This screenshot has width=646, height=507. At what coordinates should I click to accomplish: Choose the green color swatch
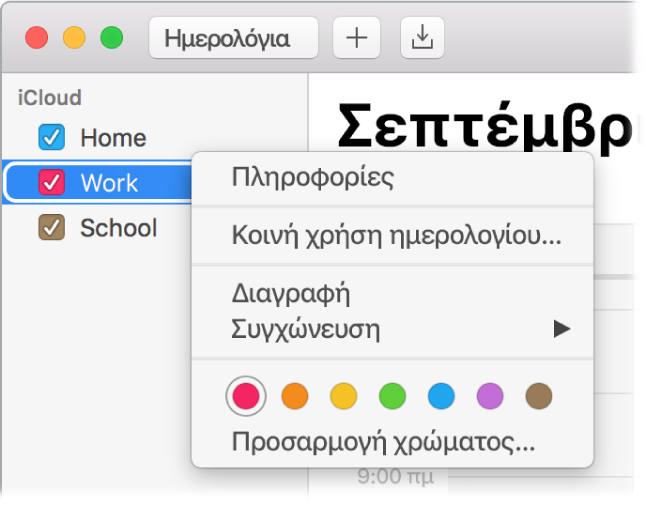click(x=392, y=396)
